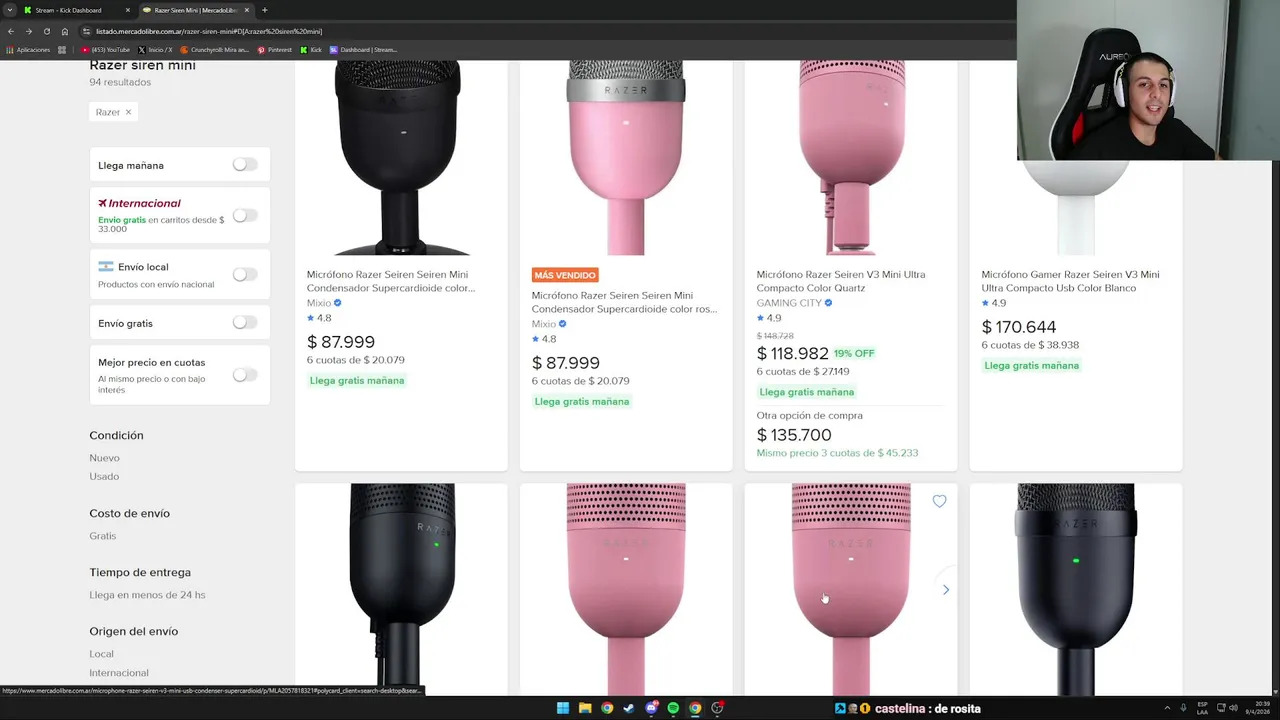Click the microphone tray icon

(x=1183, y=708)
